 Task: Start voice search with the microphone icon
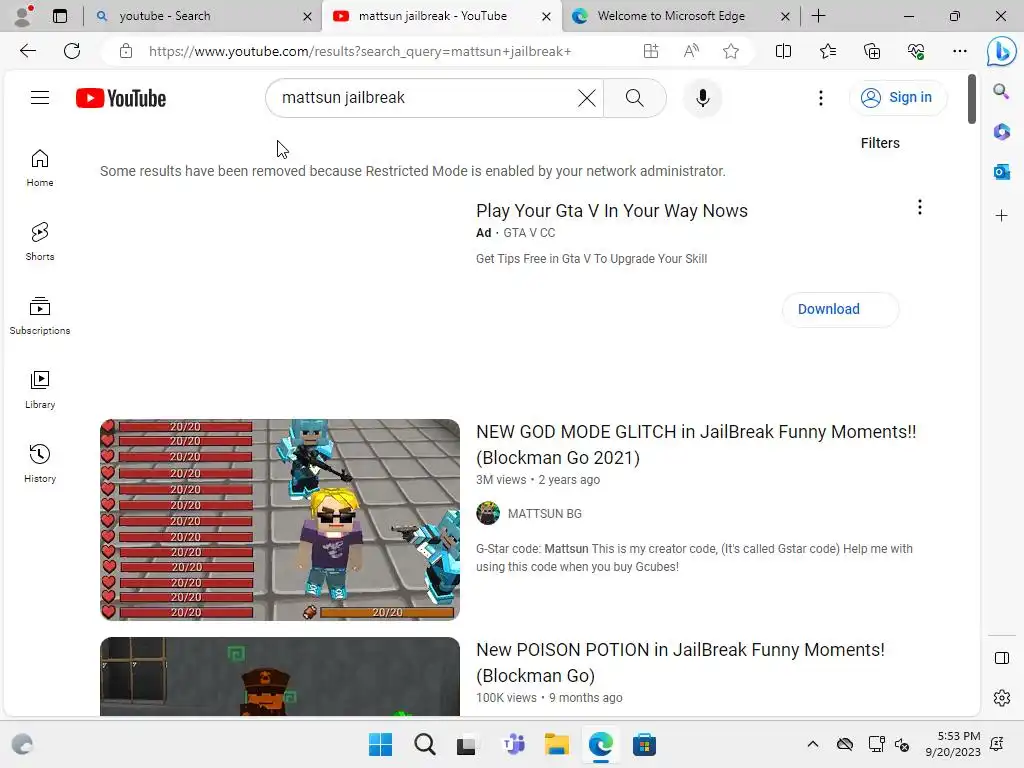click(702, 98)
